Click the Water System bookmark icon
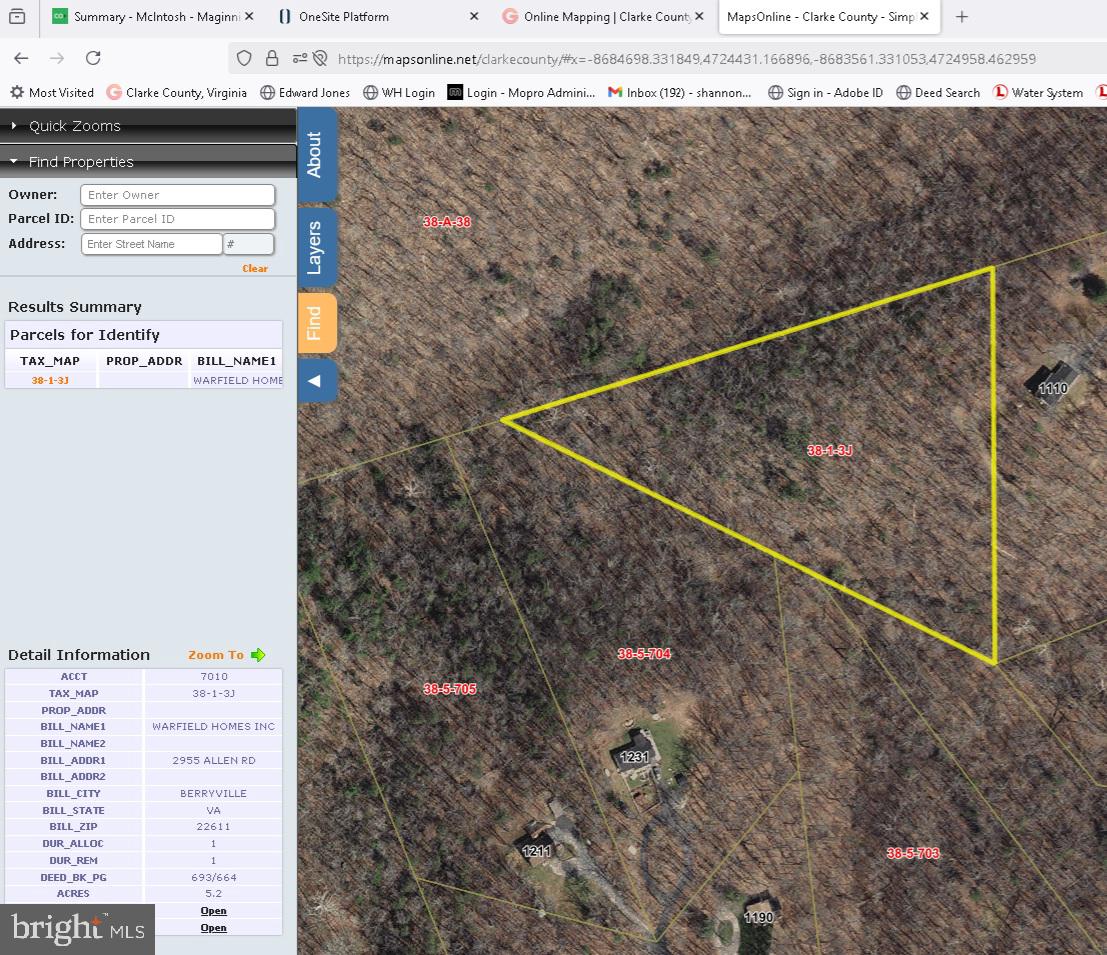Viewport: 1107px width, 955px height. click(x=1000, y=92)
